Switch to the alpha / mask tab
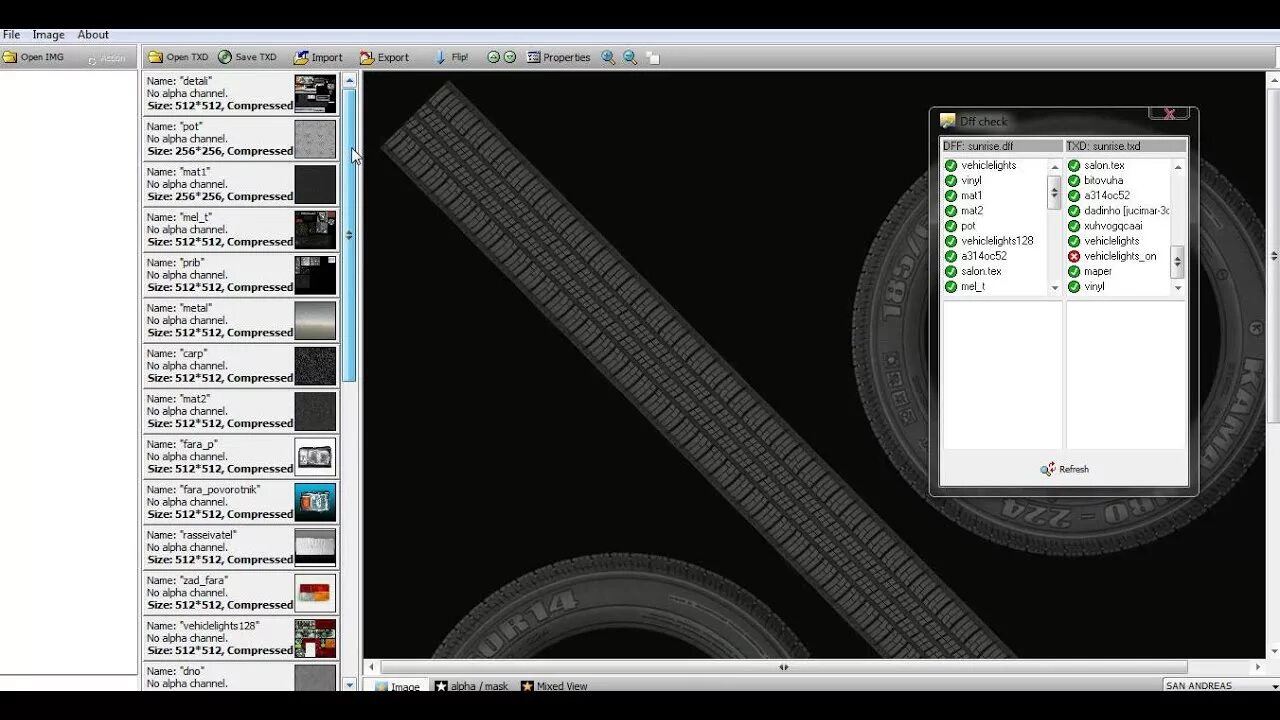This screenshot has width=1280, height=720. (x=471, y=687)
